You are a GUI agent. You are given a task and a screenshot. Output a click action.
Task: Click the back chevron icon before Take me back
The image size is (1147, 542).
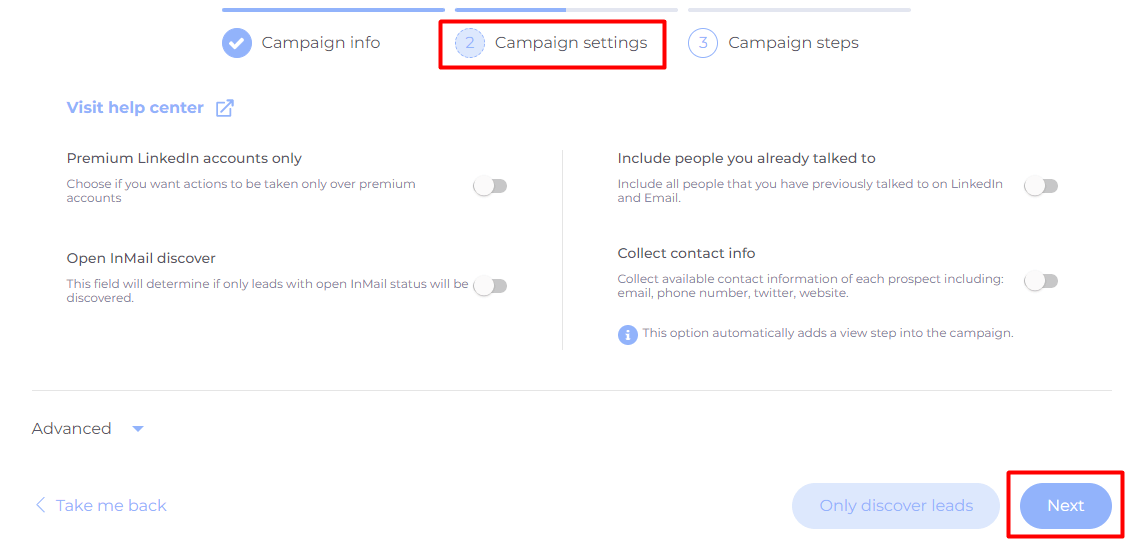click(x=40, y=505)
